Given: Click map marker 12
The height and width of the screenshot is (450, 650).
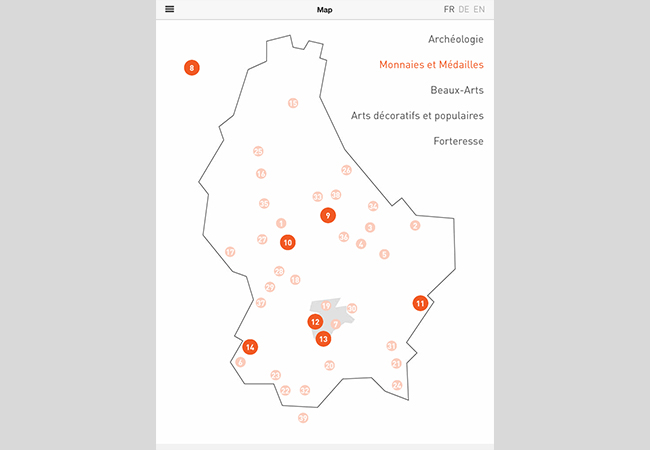Looking at the screenshot, I should click(315, 322).
